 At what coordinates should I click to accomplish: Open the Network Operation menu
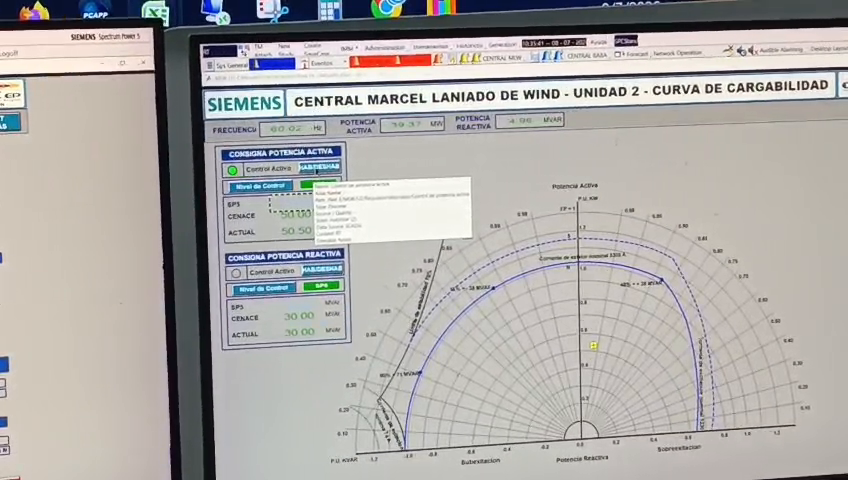(x=677, y=53)
